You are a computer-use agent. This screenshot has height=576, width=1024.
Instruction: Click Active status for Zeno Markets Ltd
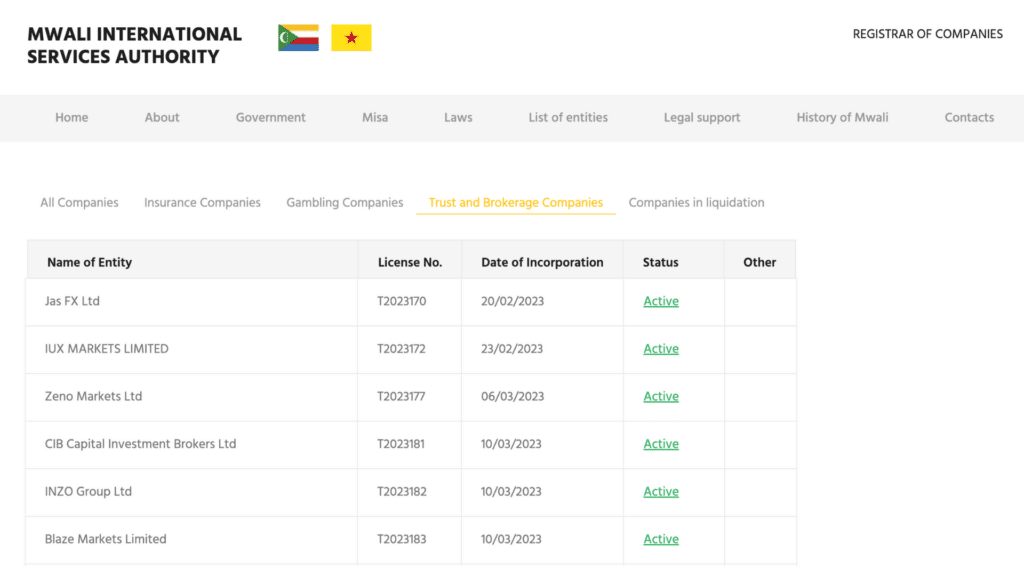(x=661, y=396)
